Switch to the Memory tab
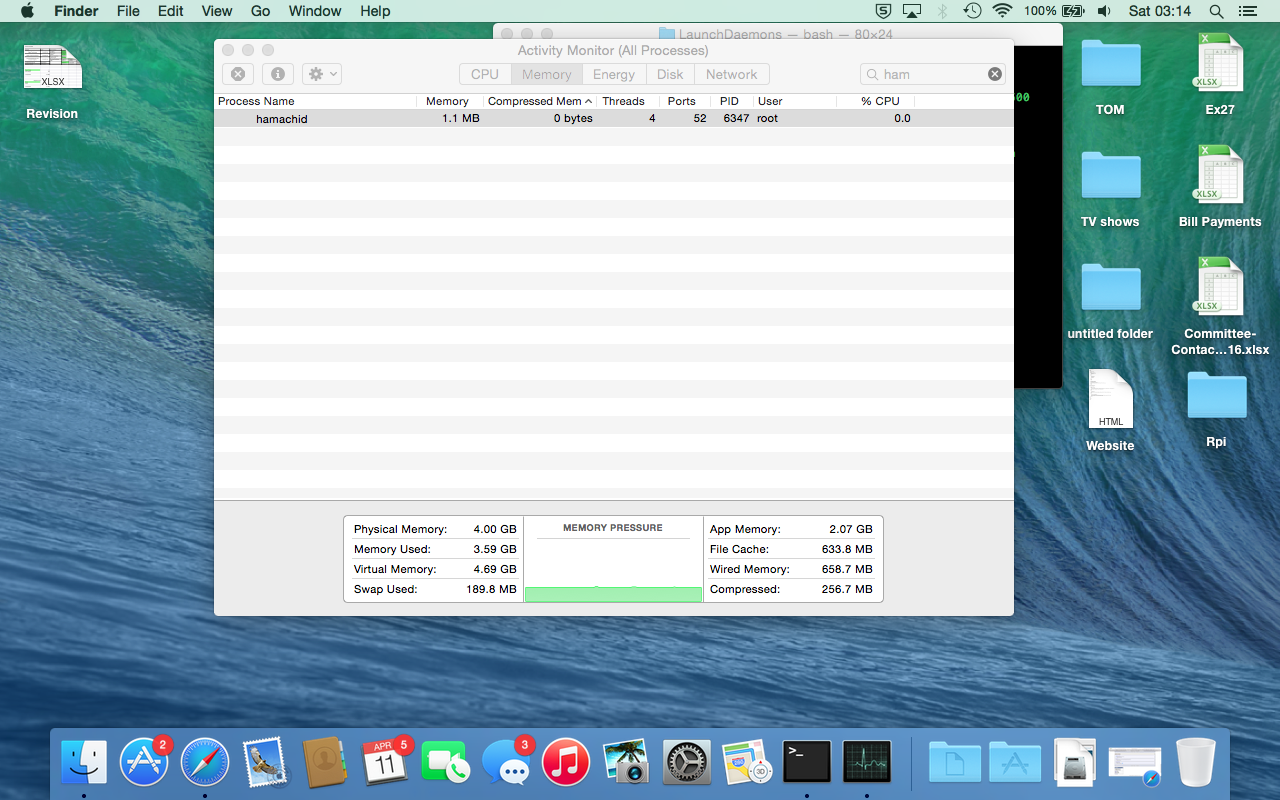The image size is (1280, 800). (547, 74)
